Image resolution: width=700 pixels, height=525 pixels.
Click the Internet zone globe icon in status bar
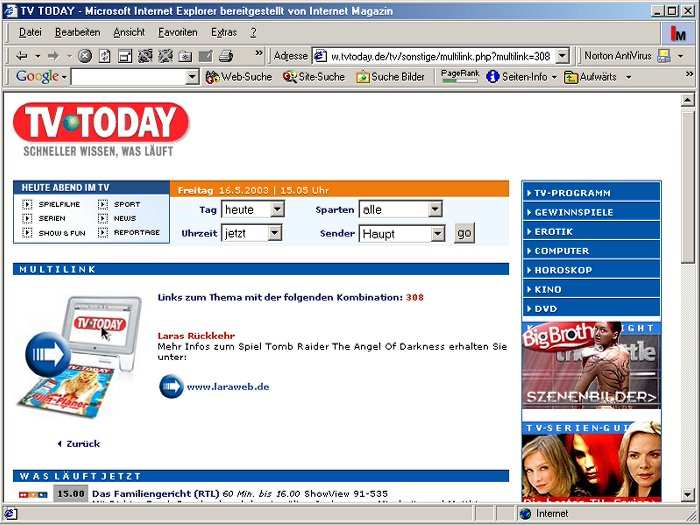[x=526, y=514]
